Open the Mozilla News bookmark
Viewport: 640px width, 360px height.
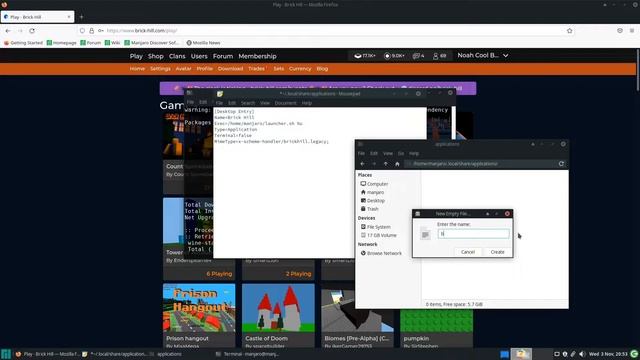tap(203, 42)
